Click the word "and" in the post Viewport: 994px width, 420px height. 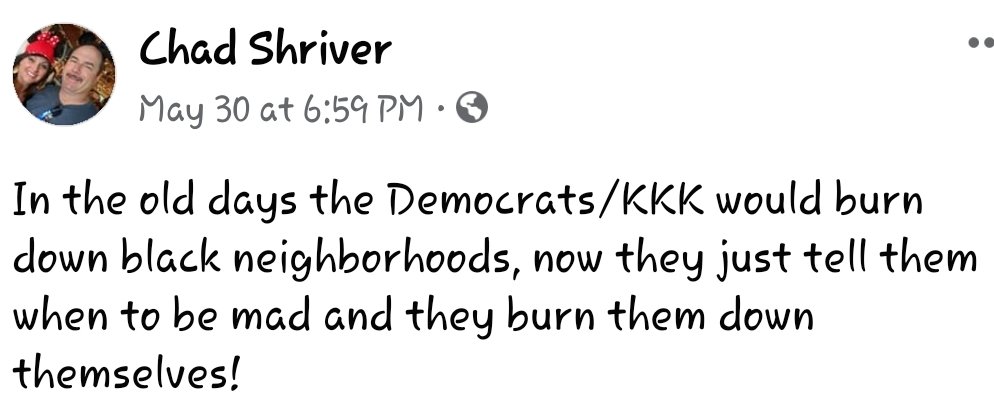click(358, 315)
